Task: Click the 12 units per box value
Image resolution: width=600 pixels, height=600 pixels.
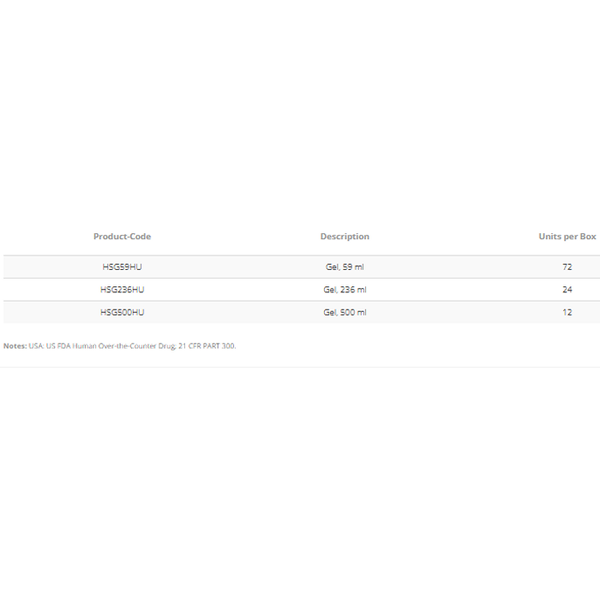Action: [x=567, y=313]
